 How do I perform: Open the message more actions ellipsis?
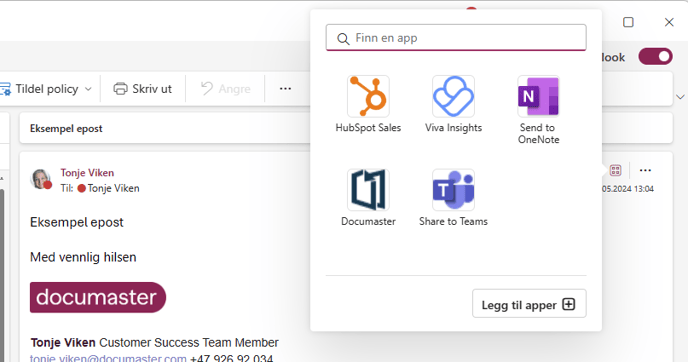[x=645, y=170]
